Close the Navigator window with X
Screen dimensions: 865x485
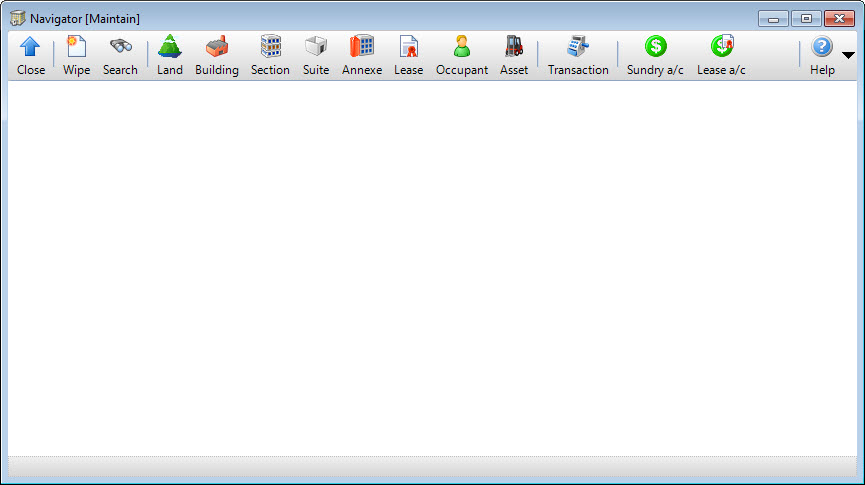coord(839,19)
